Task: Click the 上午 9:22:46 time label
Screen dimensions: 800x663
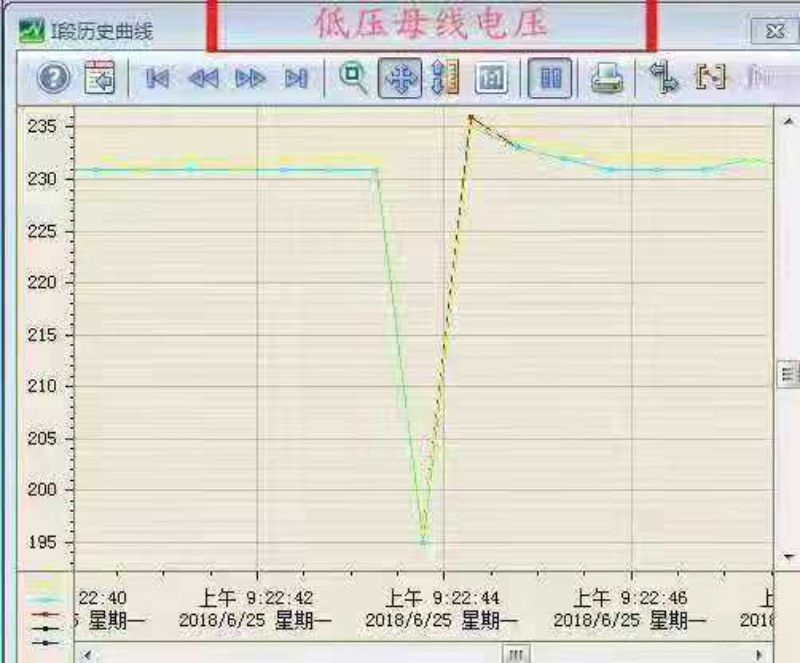Action: click(630, 598)
